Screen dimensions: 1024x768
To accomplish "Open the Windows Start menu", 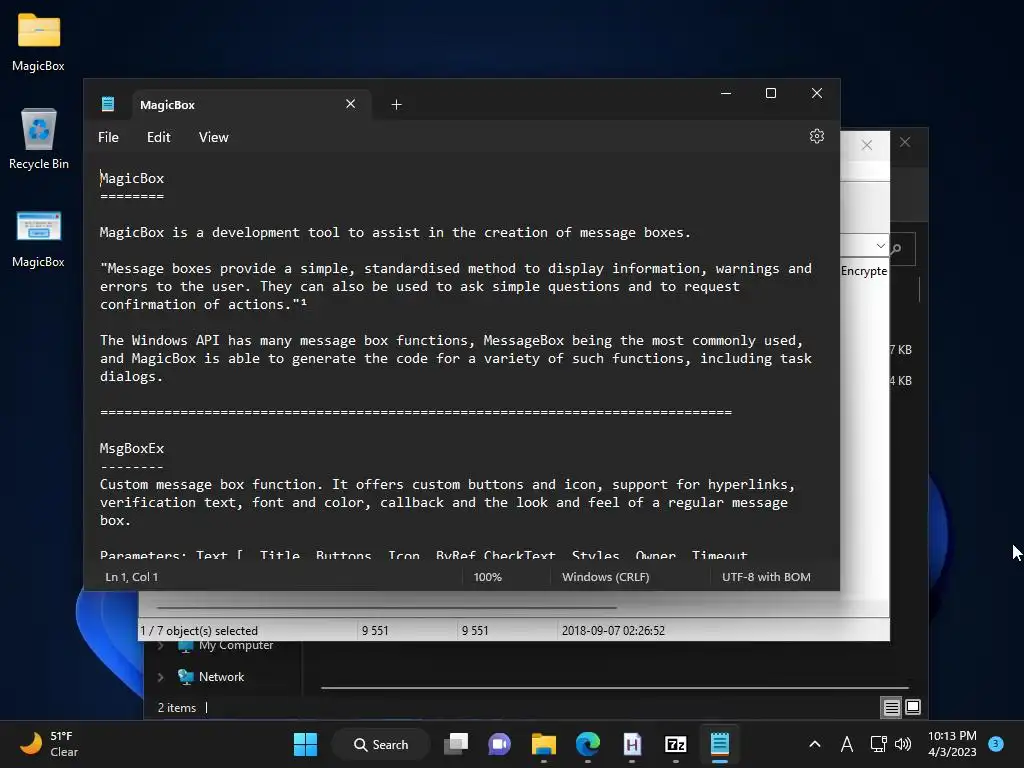I will 305,744.
